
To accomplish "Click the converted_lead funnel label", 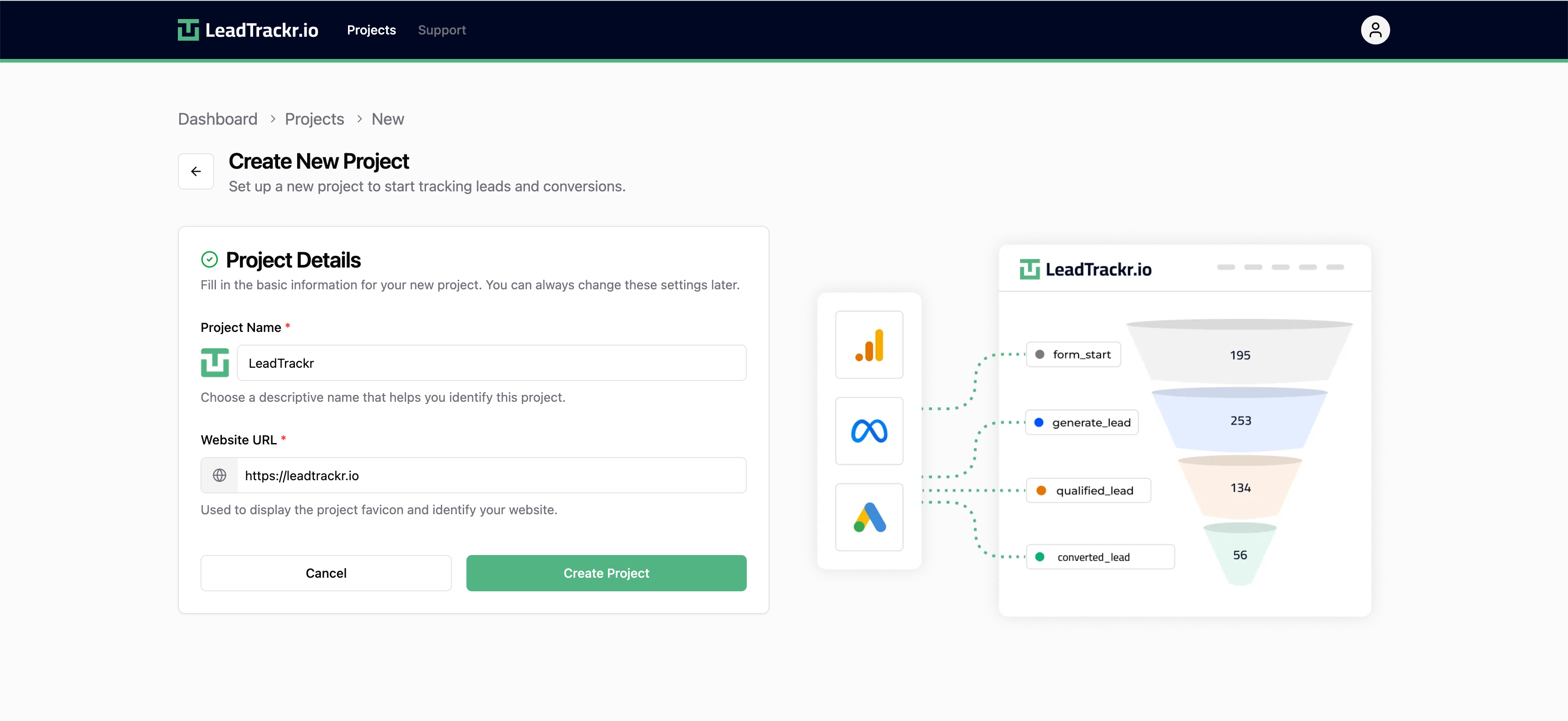I will [1100, 556].
